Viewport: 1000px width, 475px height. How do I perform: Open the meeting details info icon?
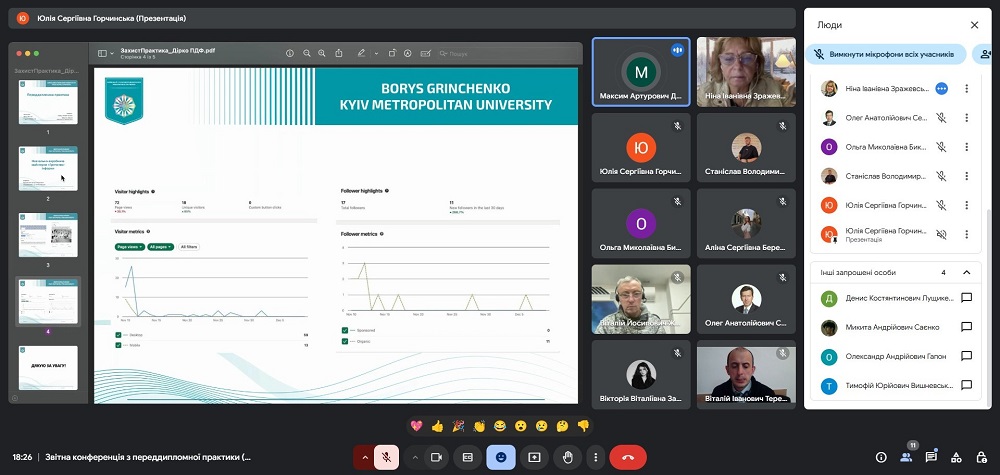coord(881,457)
